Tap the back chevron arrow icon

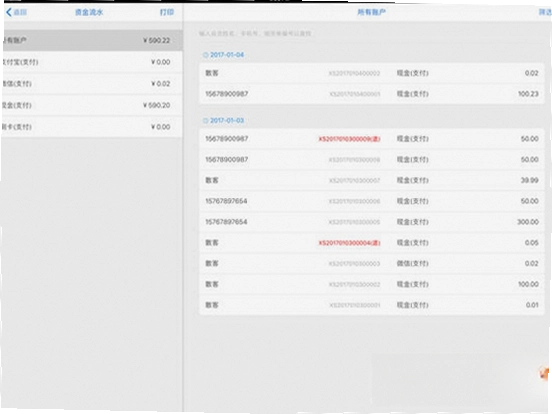(9, 12)
